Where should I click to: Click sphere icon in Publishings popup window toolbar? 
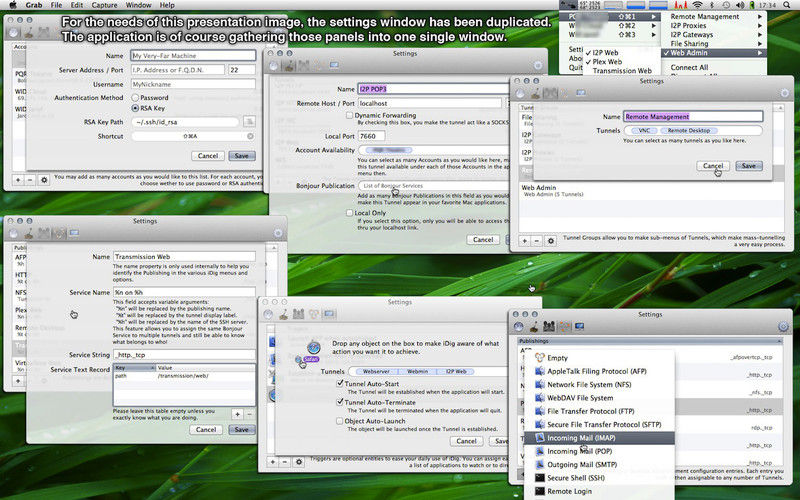(518, 327)
